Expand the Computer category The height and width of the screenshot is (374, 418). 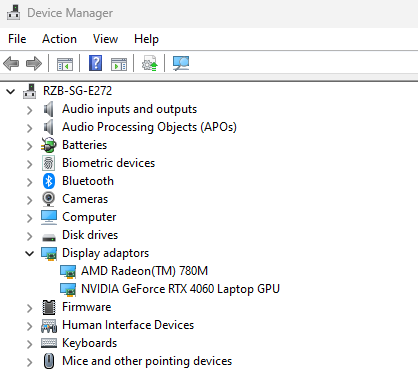pyautogui.click(x=30, y=218)
